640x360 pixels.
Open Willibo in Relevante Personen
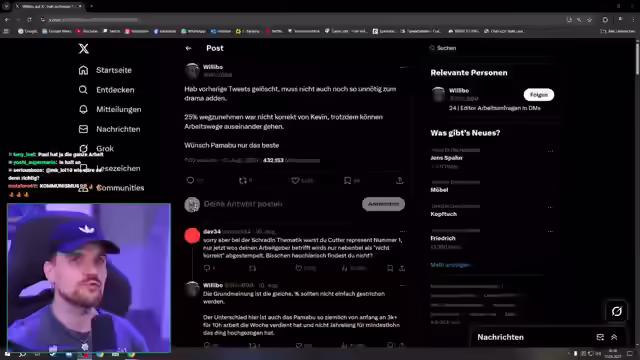point(459,91)
